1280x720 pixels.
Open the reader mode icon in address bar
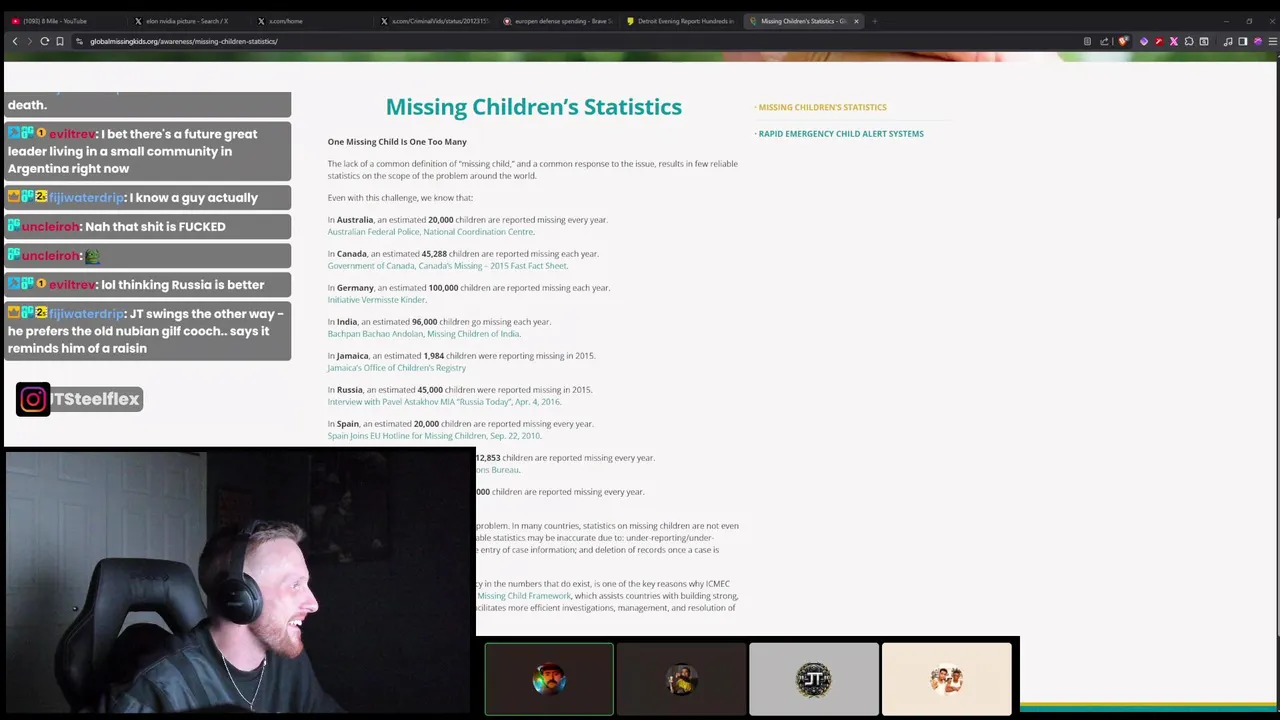point(1087,41)
